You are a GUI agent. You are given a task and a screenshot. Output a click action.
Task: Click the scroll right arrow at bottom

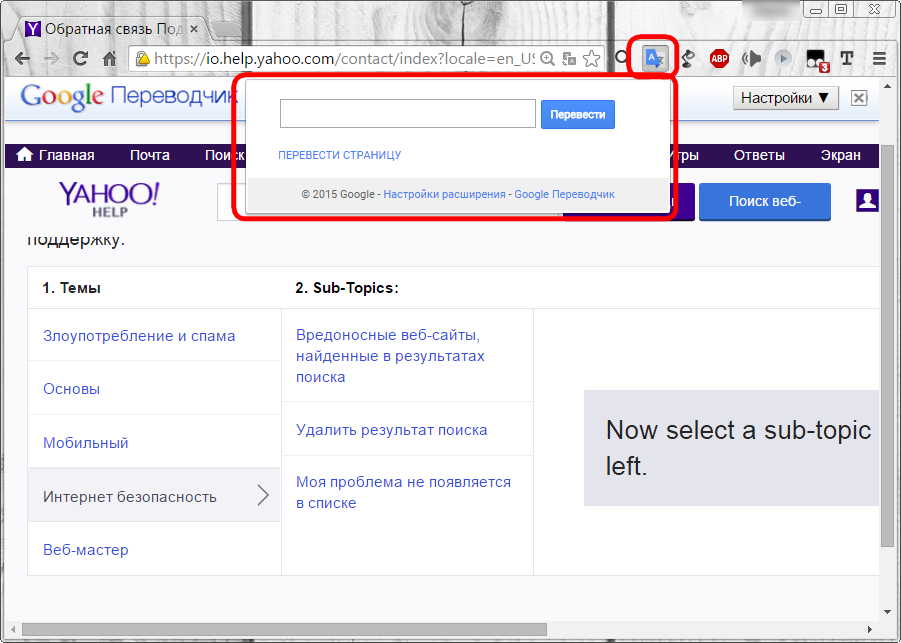[870, 630]
